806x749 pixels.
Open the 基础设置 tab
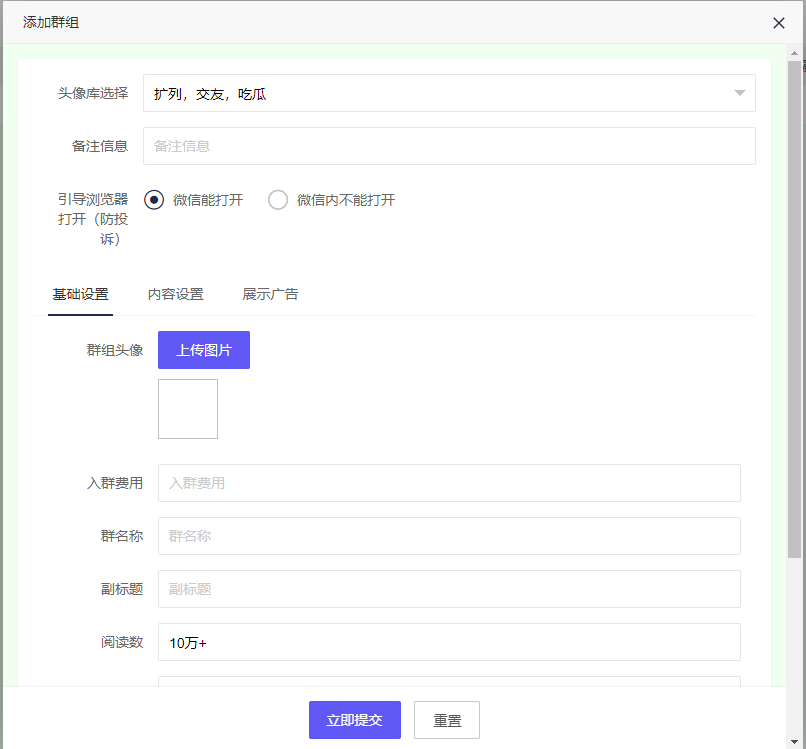point(80,294)
